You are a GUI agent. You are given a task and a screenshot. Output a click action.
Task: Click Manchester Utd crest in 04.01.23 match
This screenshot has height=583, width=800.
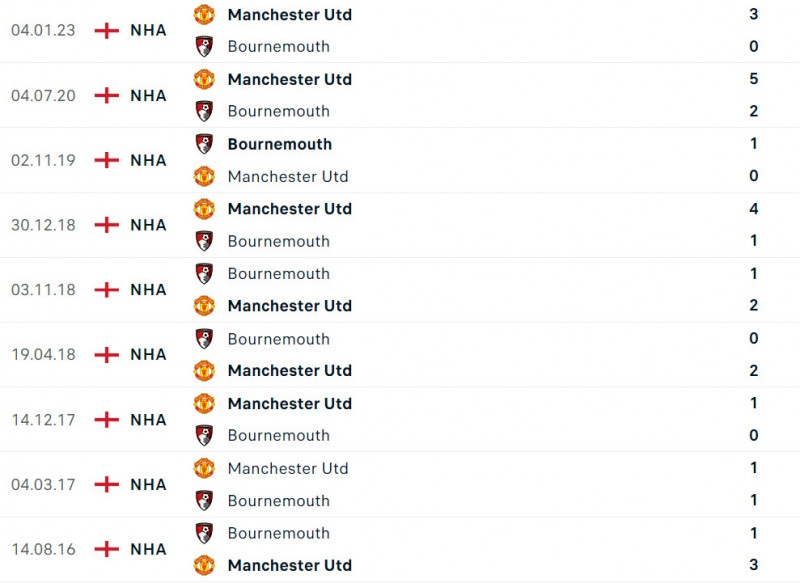point(204,14)
